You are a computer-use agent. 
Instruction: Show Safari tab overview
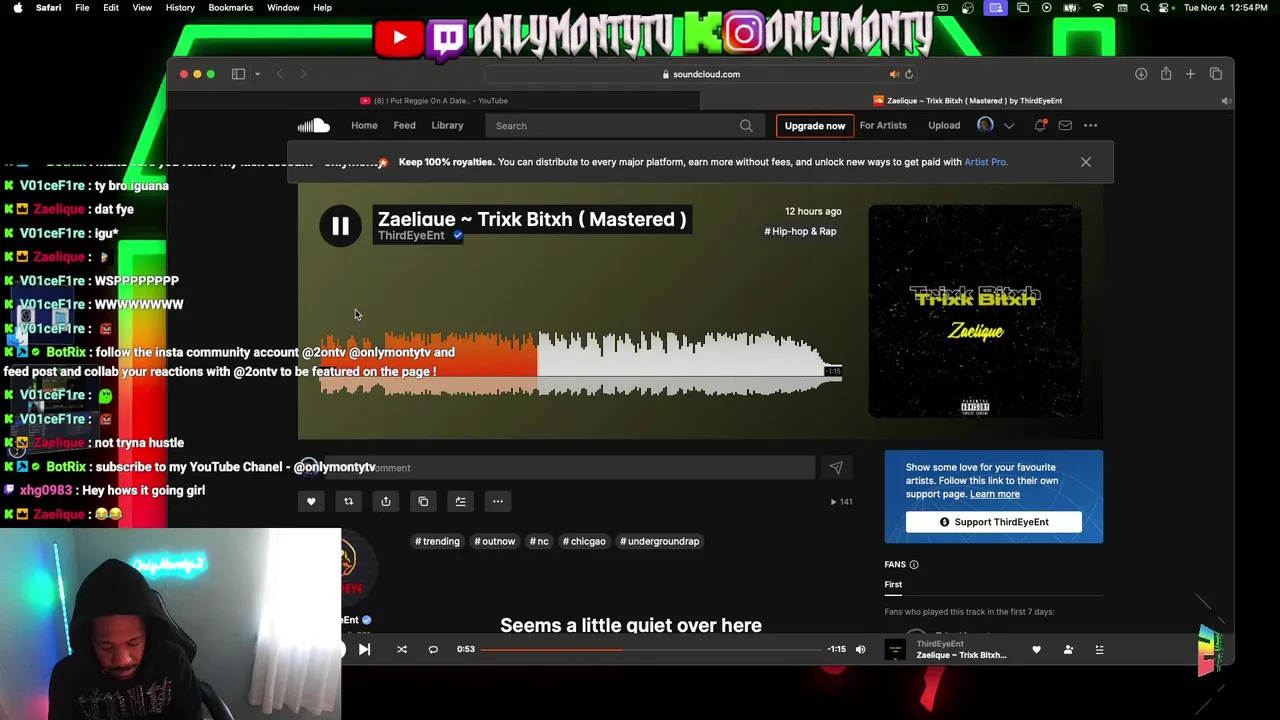[x=1216, y=74]
